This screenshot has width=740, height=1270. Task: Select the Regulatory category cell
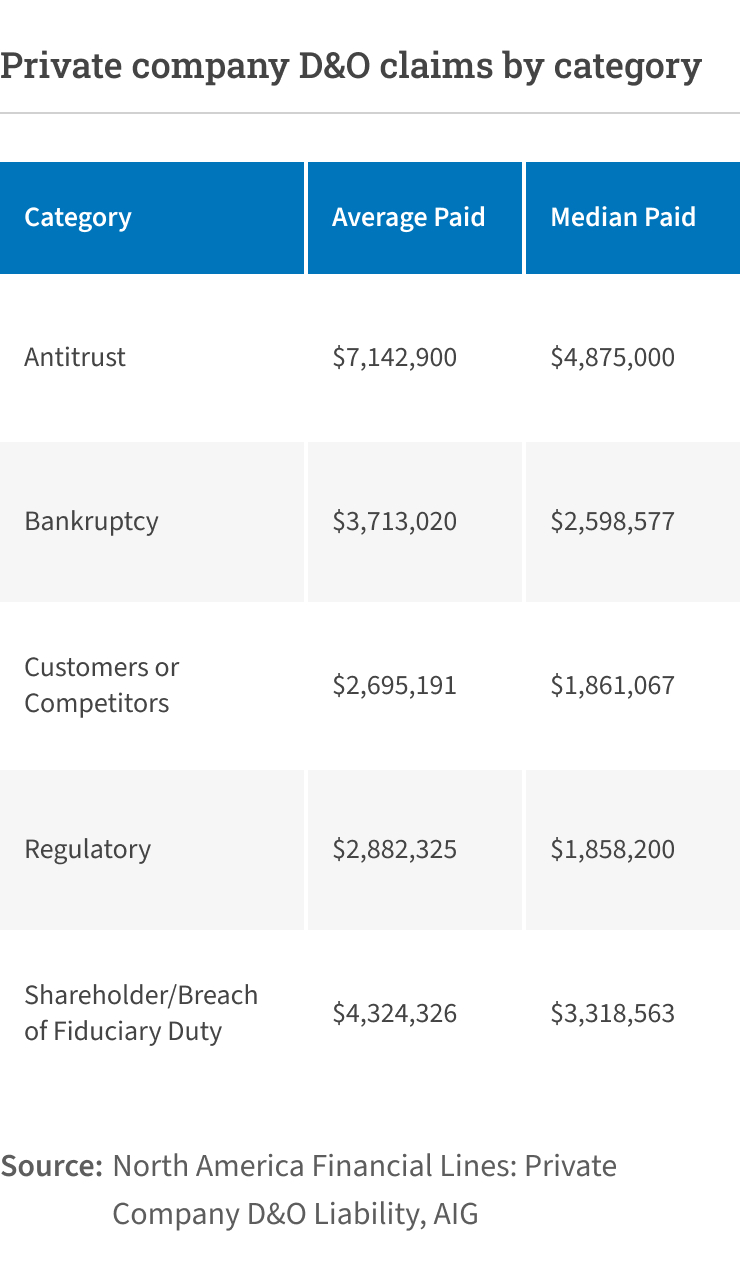[87, 849]
